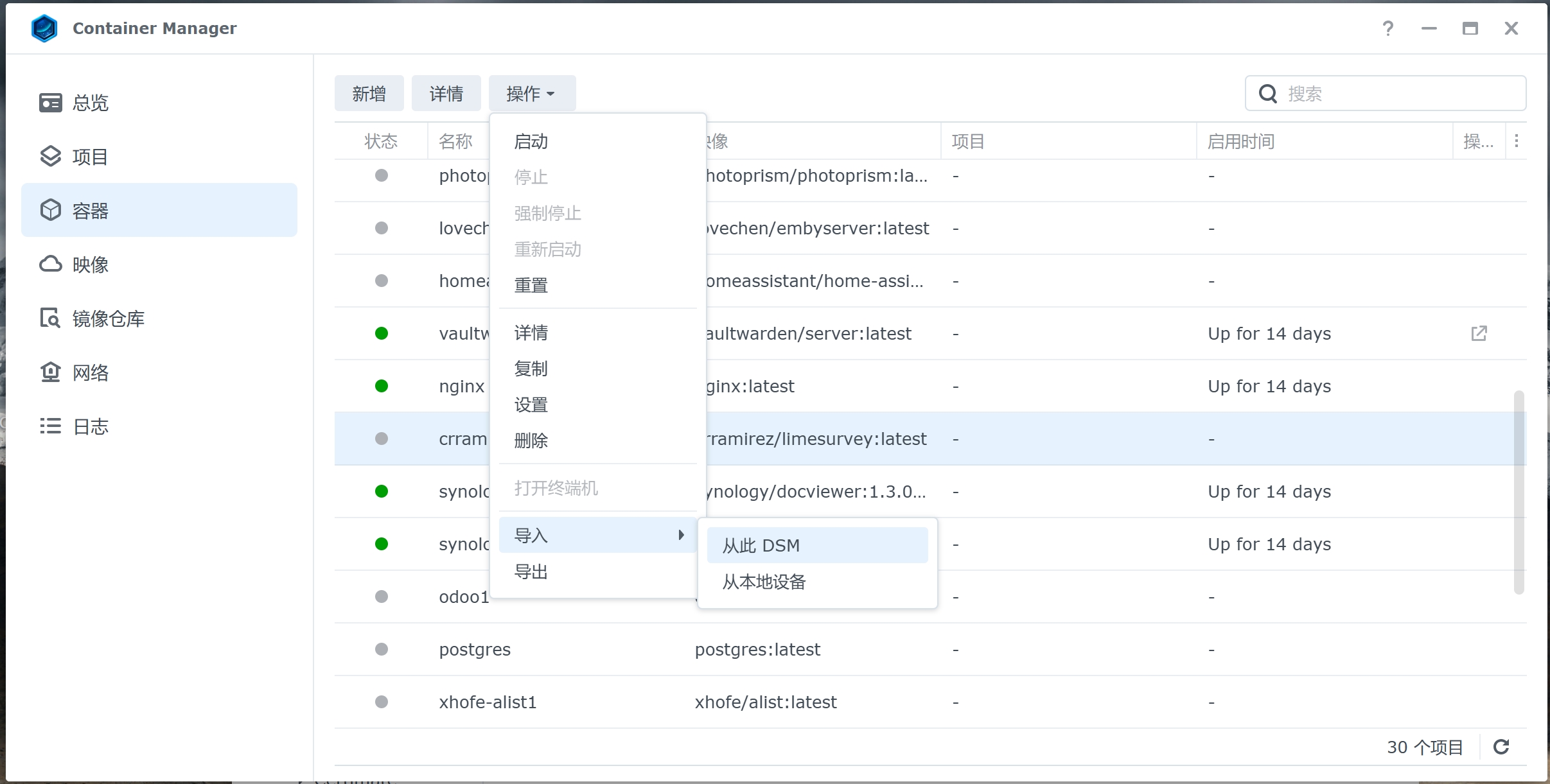1550x784 pixels.
Task: Click the refresh icon beside 30 个项目
Action: [x=1501, y=747]
